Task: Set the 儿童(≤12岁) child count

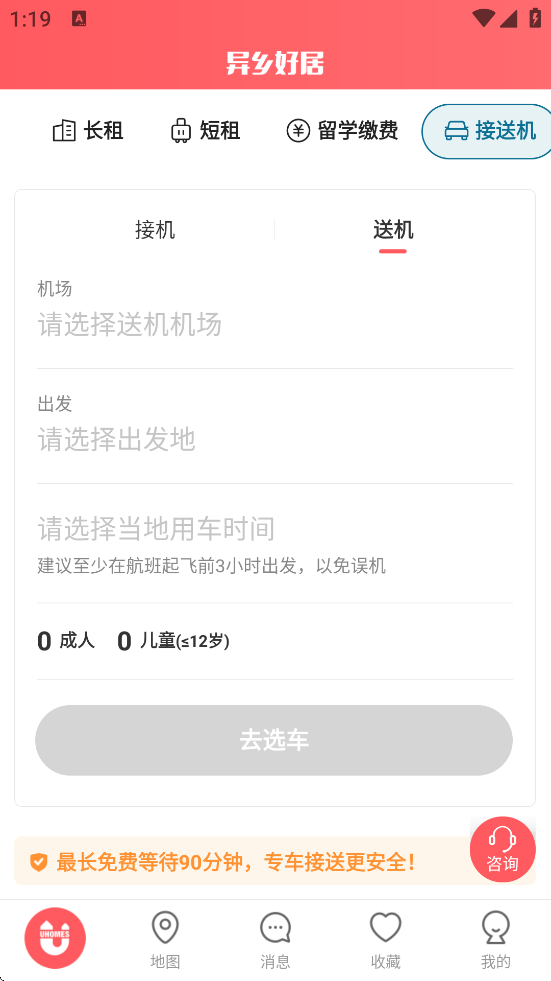Action: point(173,641)
